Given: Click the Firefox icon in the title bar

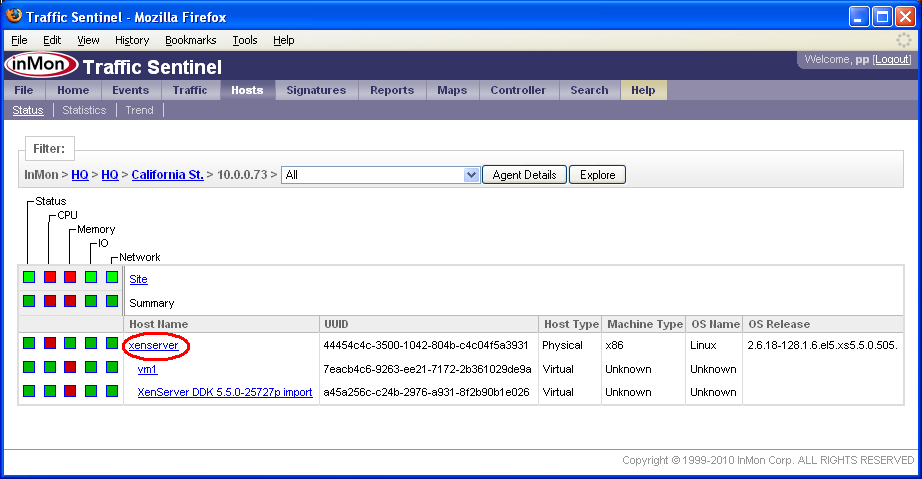Looking at the screenshot, I should [14, 17].
